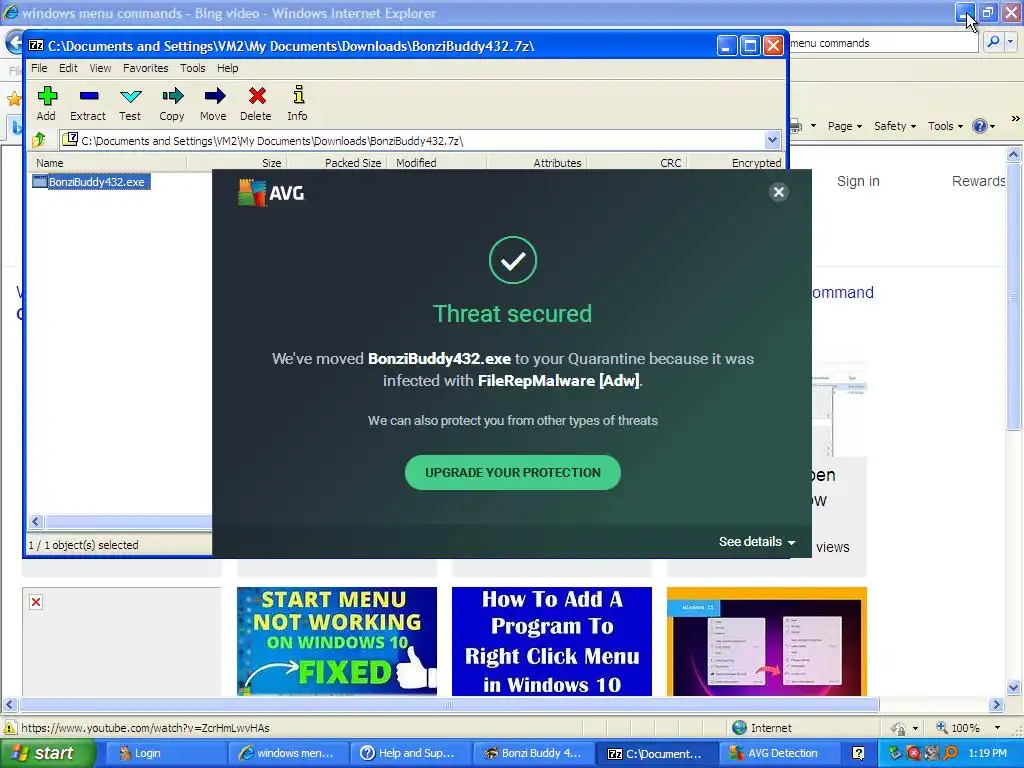Open the Windows 11 context menu video thumbnail

point(767,641)
